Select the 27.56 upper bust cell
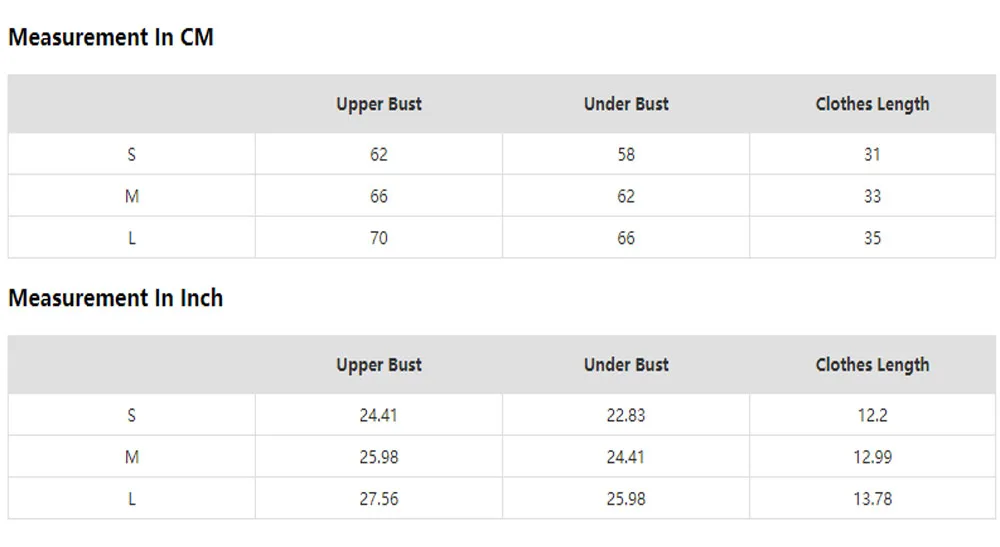The image size is (1000, 547). 379,499
